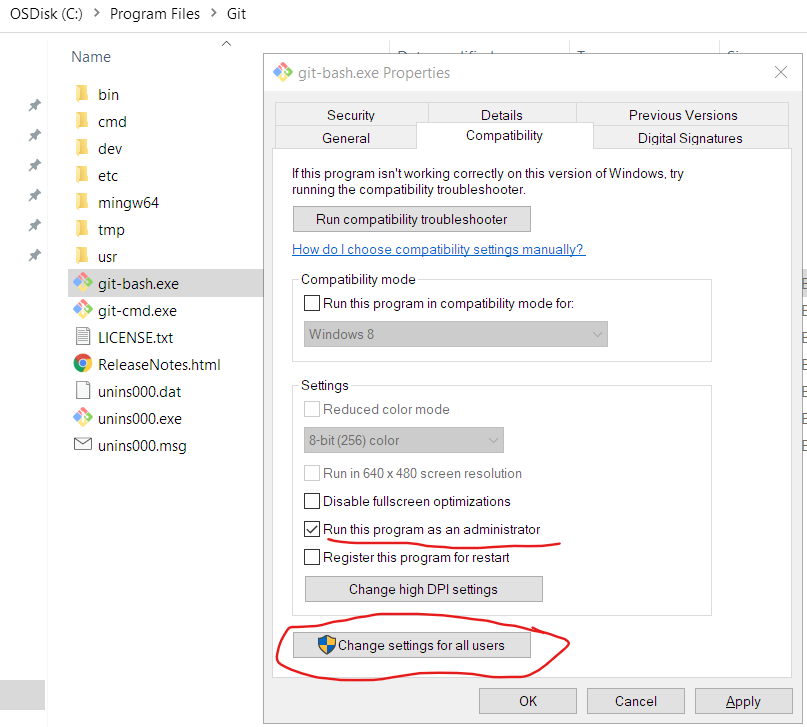Switch to the General tab
The image size is (807, 727).
click(x=346, y=138)
